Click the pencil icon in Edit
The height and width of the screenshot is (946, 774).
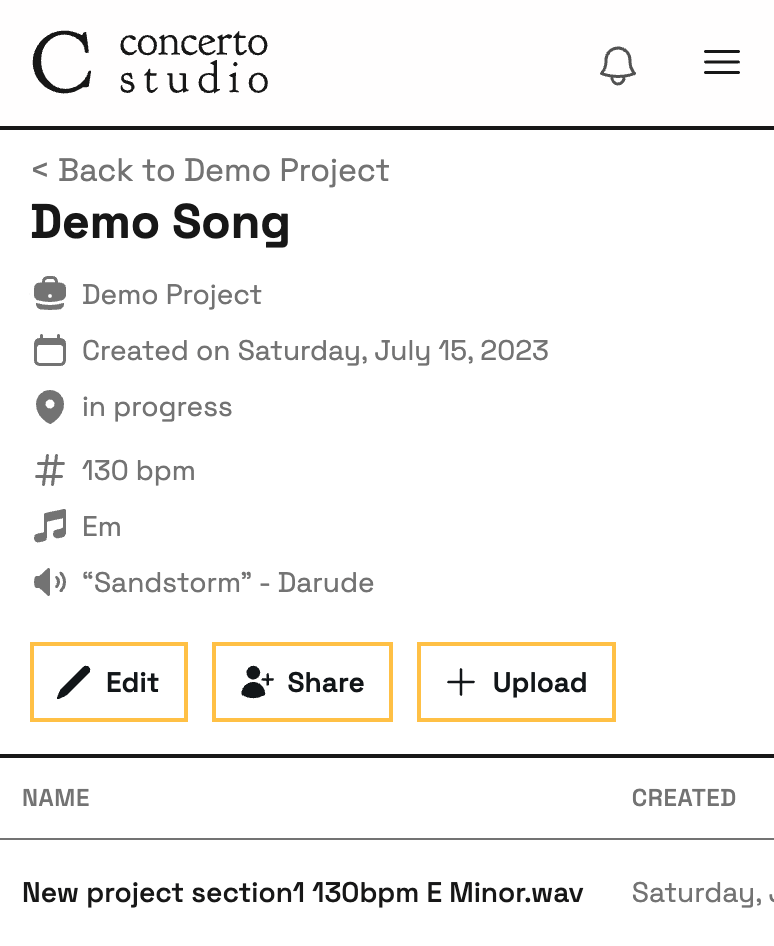(x=74, y=682)
